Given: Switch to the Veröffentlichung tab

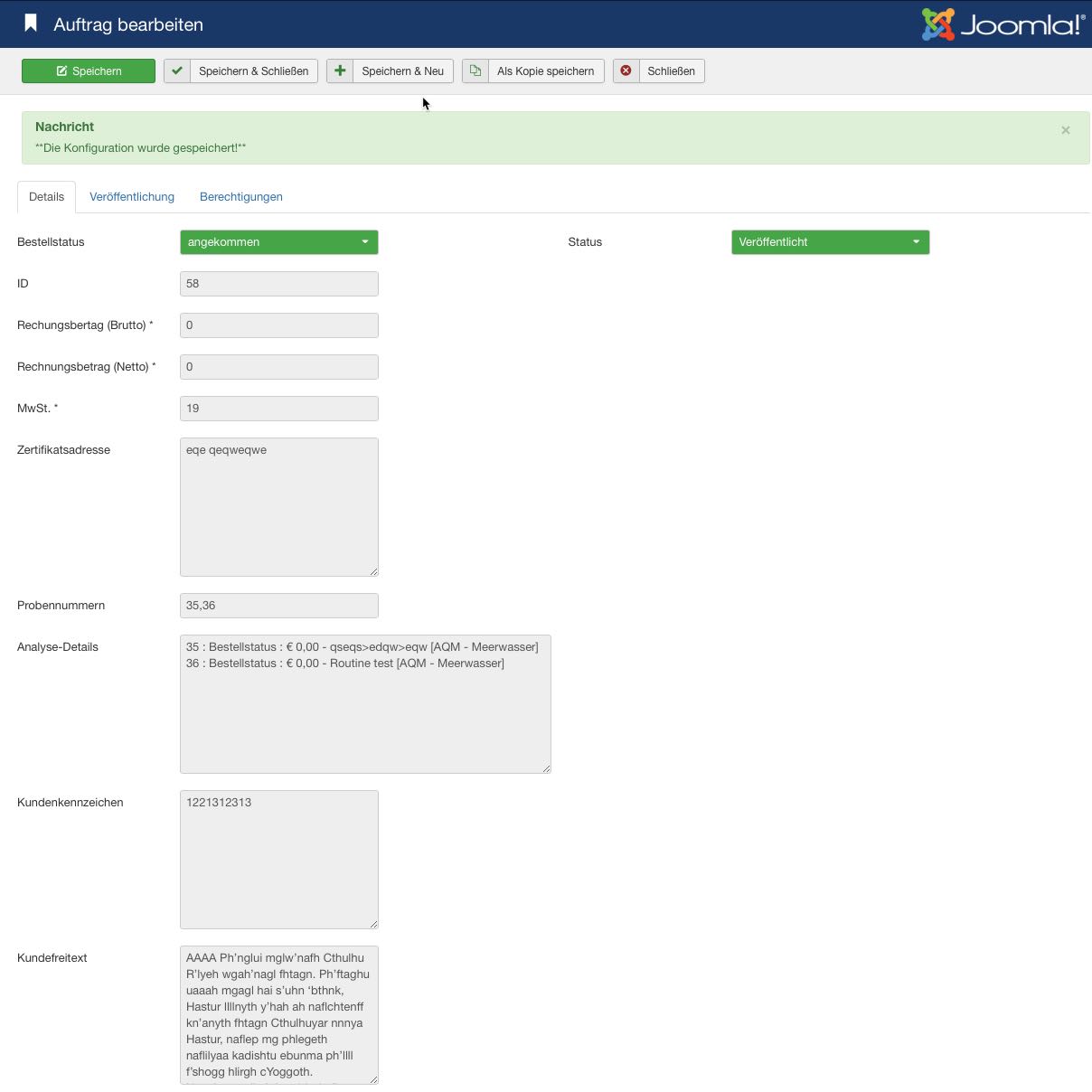Looking at the screenshot, I should [x=132, y=197].
